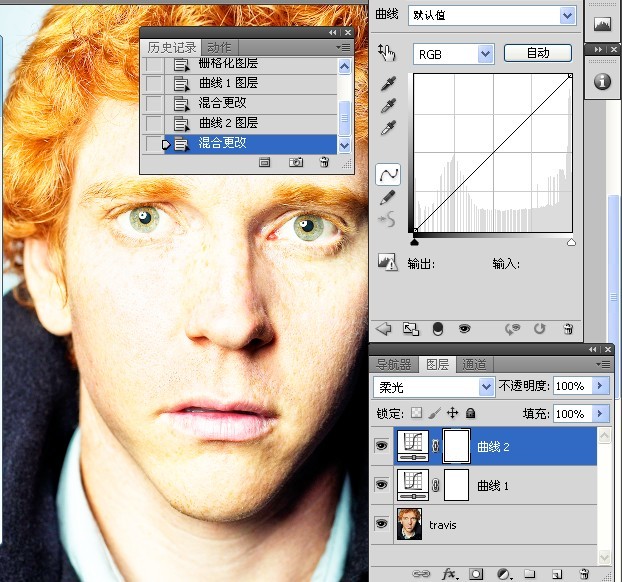The height and width of the screenshot is (582, 622).
Task: Switch to the 动作 tab
Action: (219, 48)
